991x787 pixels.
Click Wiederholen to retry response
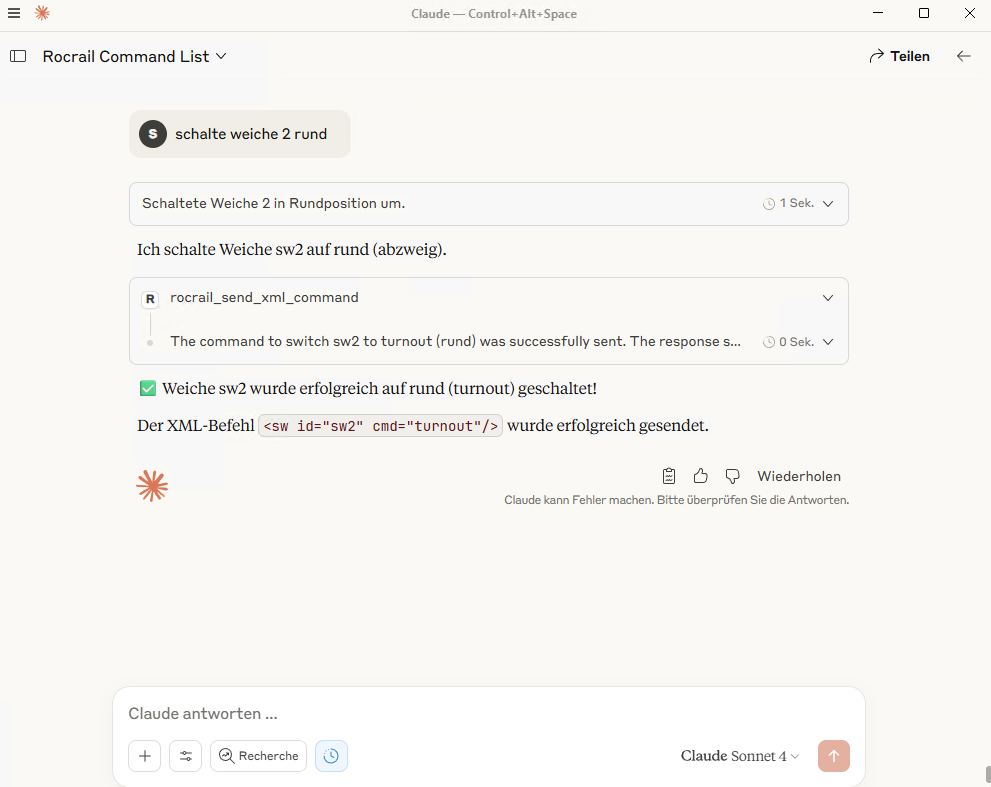[x=799, y=476]
